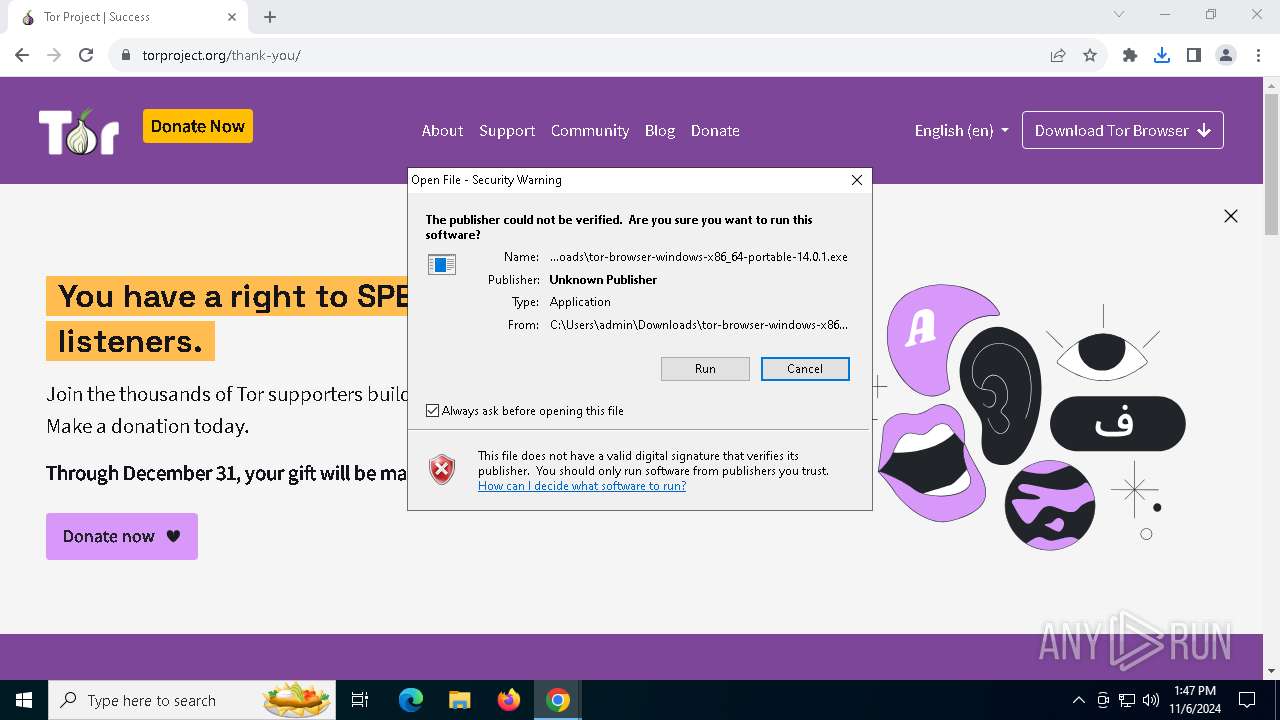Screen dimensions: 1280x720
Task: Dismiss the donation banner with X
Action: point(1231,216)
